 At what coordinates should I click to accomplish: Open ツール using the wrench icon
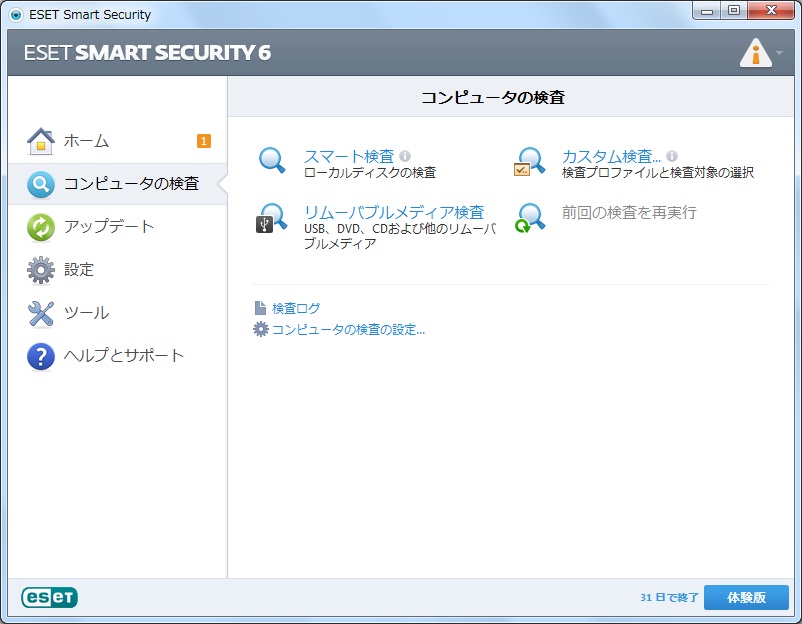[40, 313]
